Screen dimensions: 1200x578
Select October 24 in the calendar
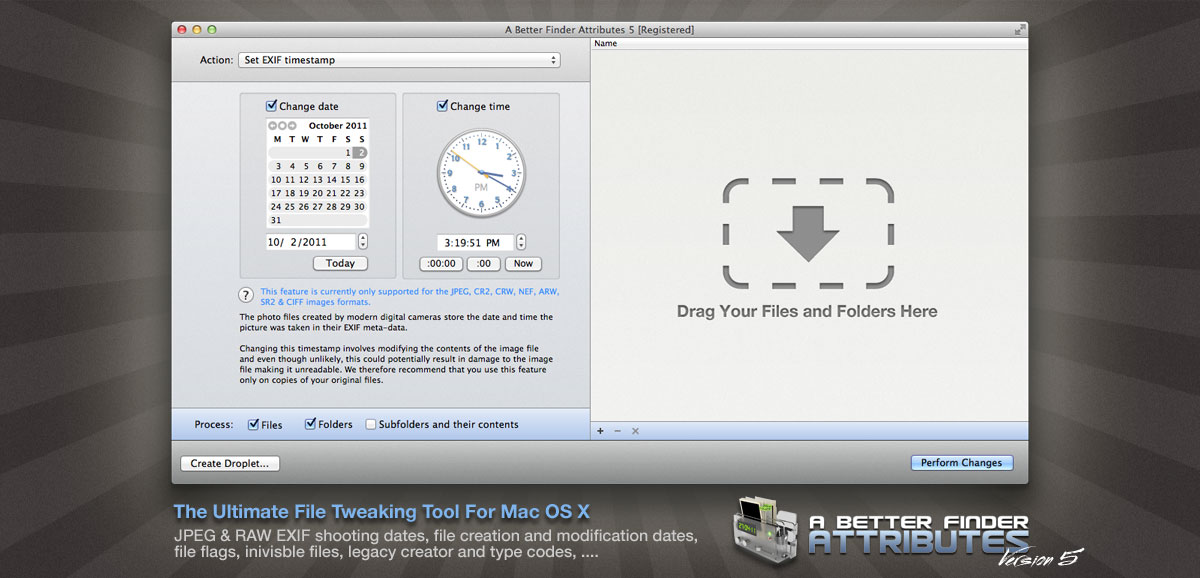pyautogui.click(x=276, y=207)
